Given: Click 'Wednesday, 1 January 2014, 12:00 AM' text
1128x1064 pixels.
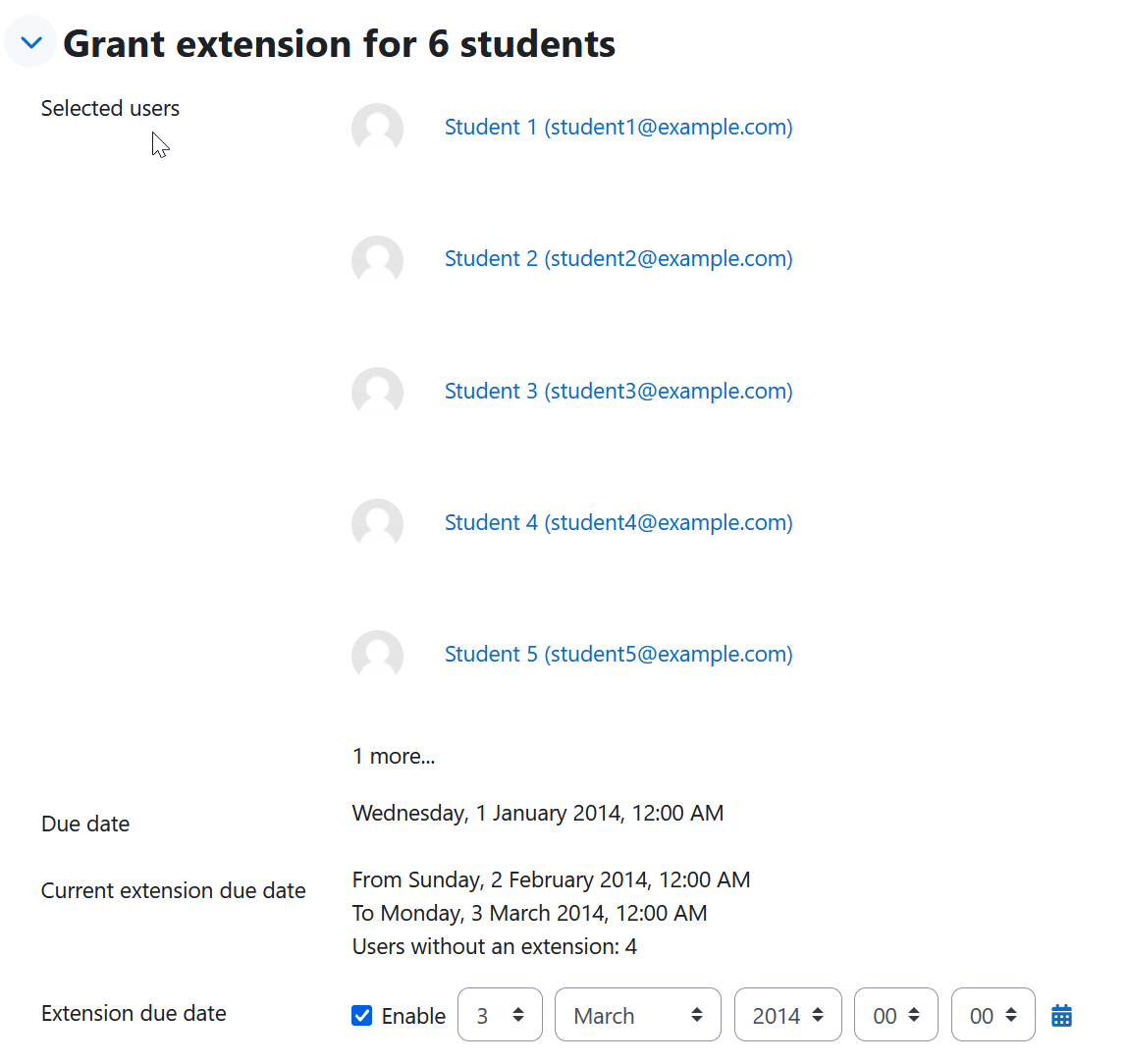Looking at the screenshot, I should tap(537, 813).
